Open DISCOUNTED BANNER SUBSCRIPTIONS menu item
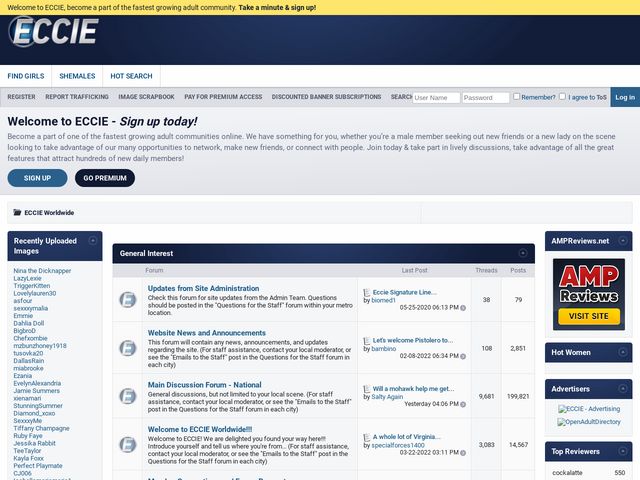The width and height of the screenshot is (640, 480). click(326, 97)
